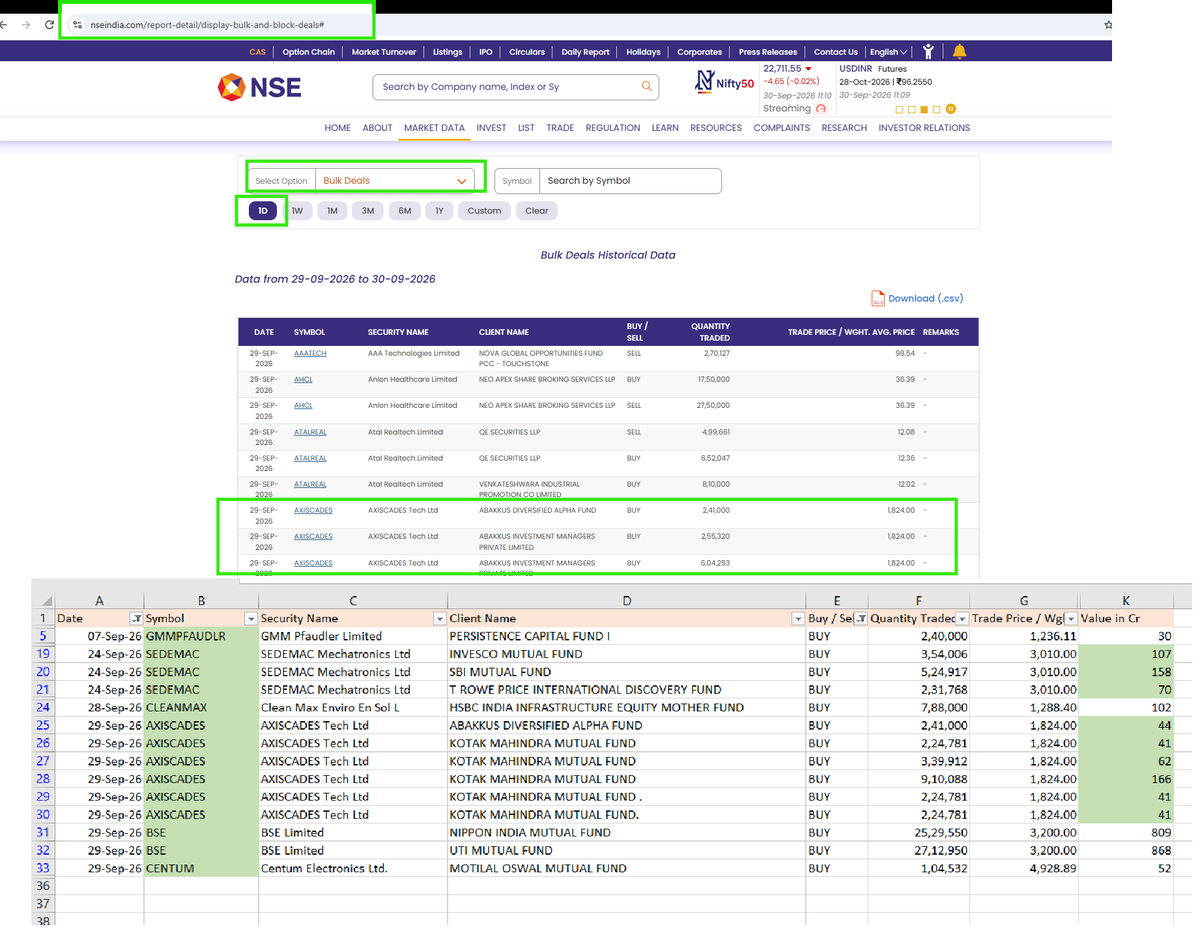Open the Option Chain top menu item
1200x942 pixels.
tap(308, 52)
